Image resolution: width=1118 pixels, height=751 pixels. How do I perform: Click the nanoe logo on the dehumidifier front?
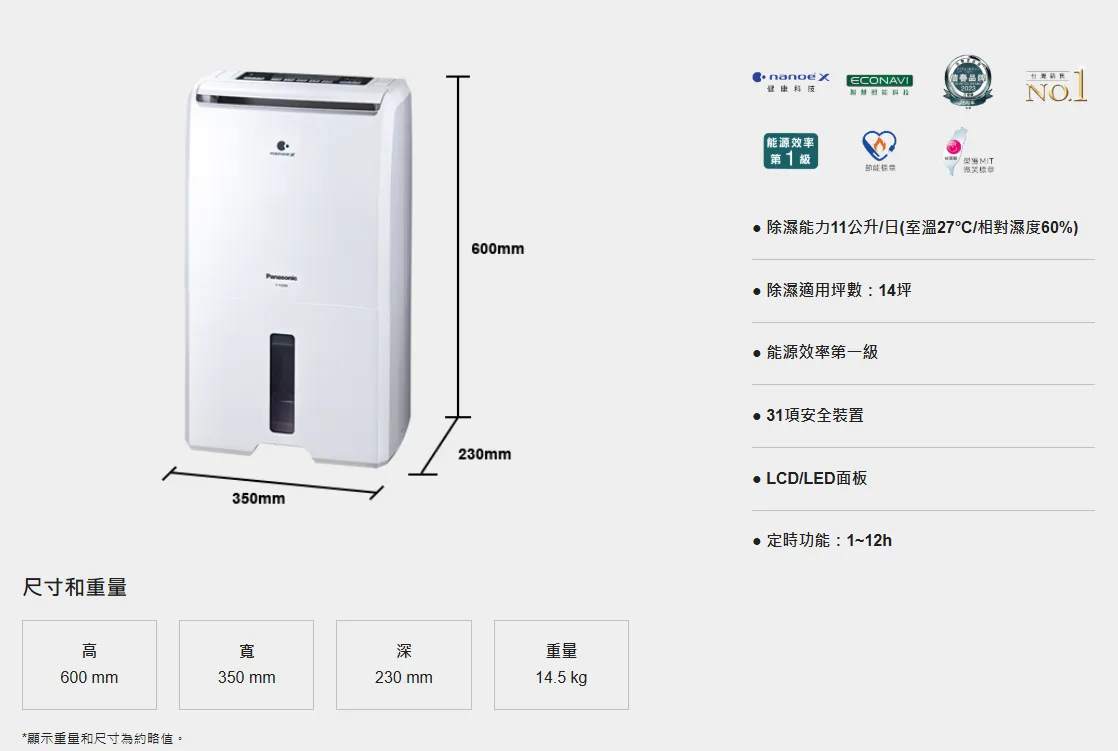[x=282, y=148]
